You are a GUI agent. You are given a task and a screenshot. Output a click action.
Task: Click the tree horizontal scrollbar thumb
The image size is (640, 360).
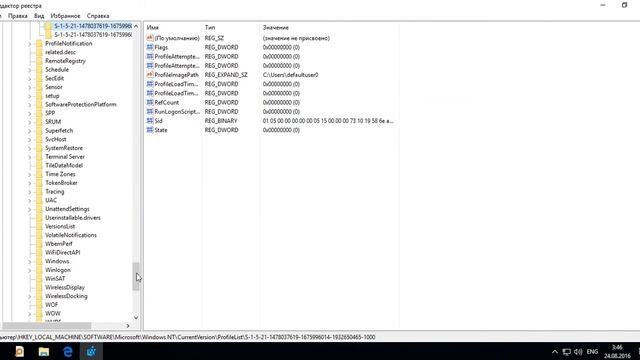tap(47, 326)
